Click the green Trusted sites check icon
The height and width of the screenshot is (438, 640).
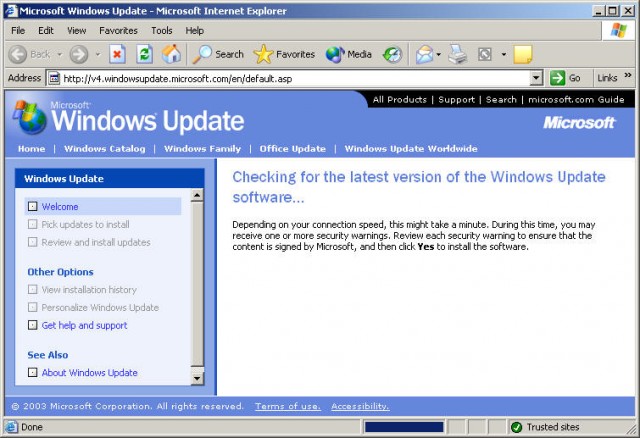tap(516, 427)
